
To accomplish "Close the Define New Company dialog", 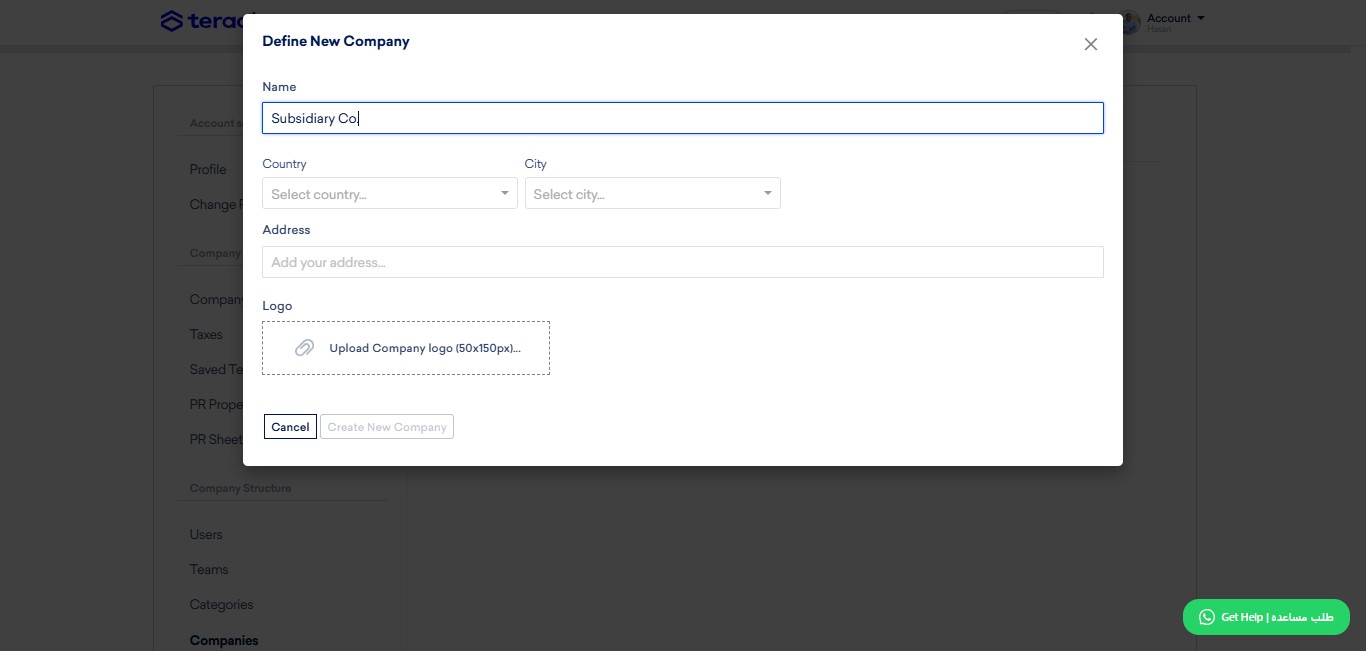I will [1091, 44].
